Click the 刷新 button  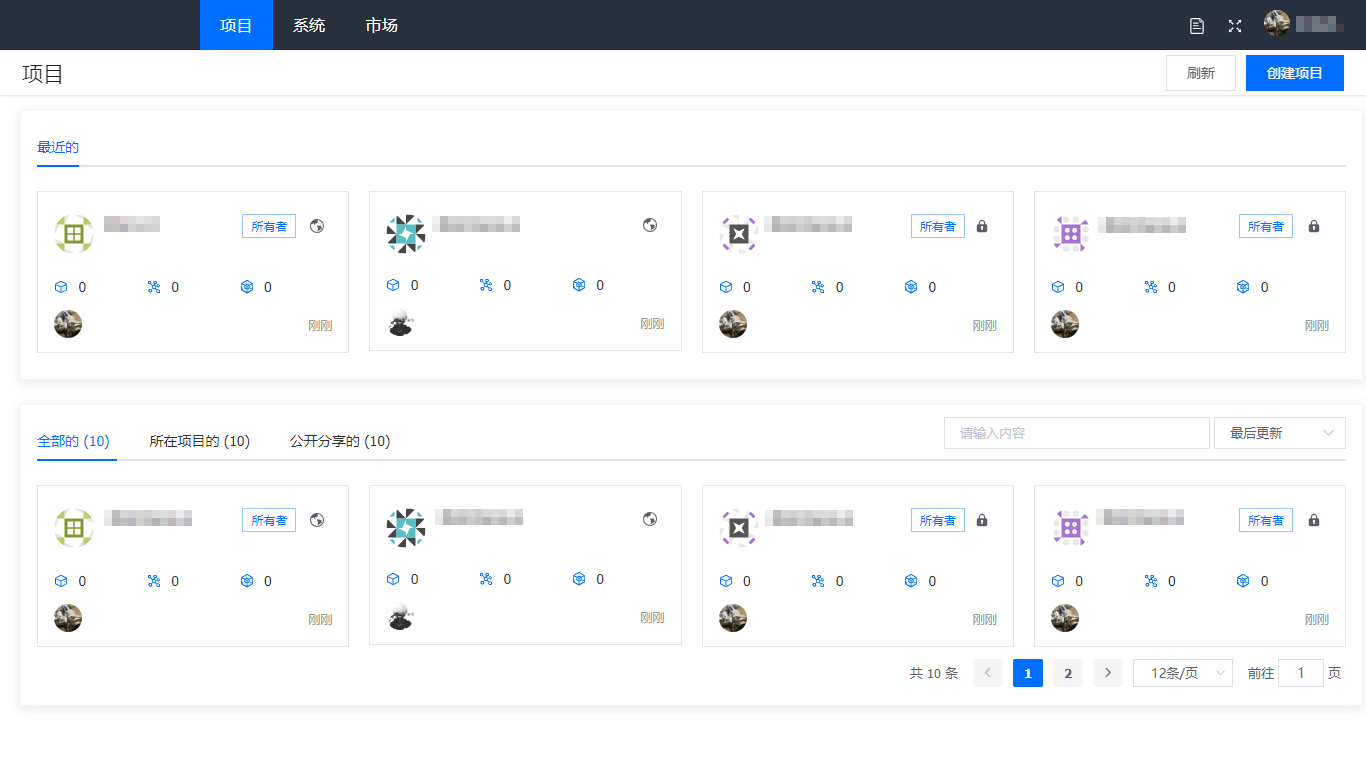pyautogui.click(x=1201, y=73)
